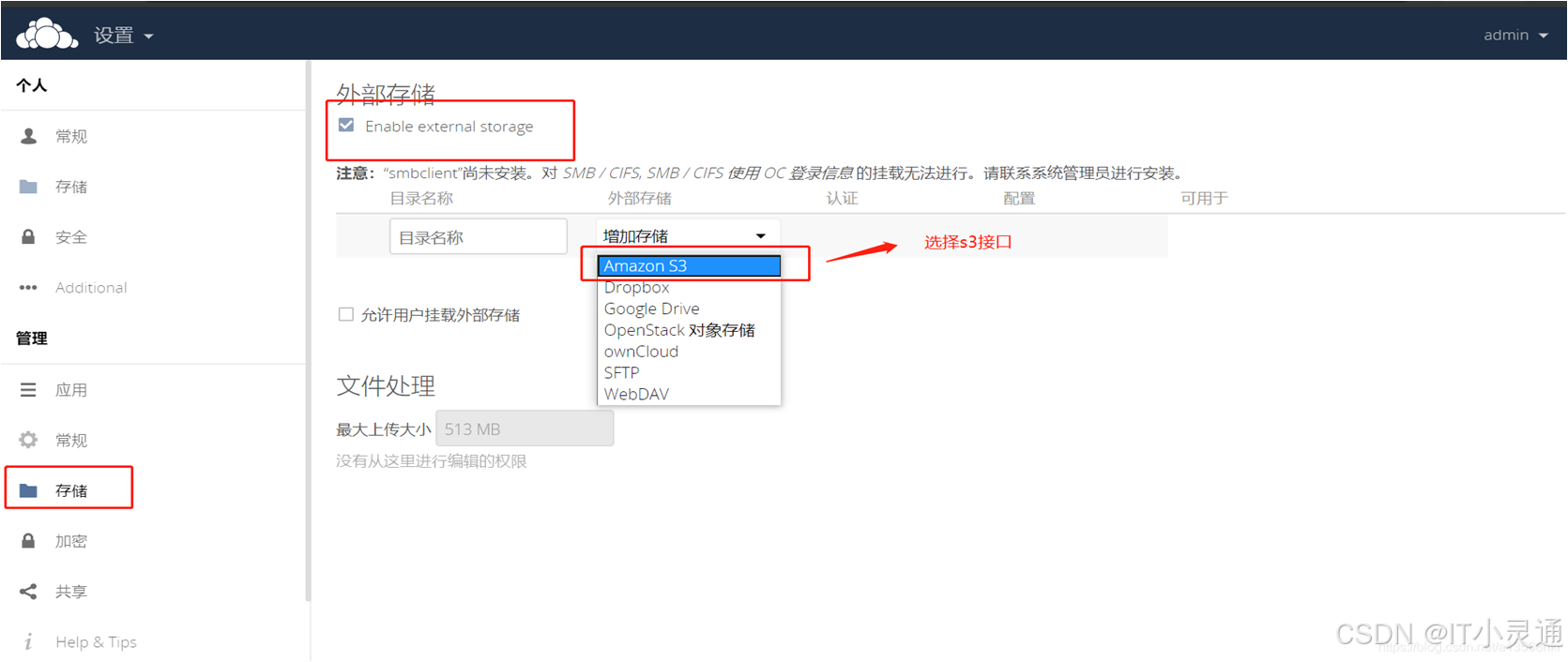
Task: Choose Dropbox storage option
Action: click(690, 288)
